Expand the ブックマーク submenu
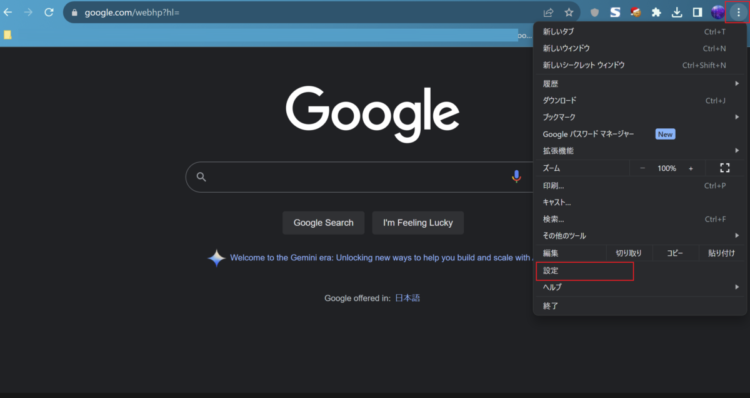This screenshot has width=750, height=398. (640, 117)
